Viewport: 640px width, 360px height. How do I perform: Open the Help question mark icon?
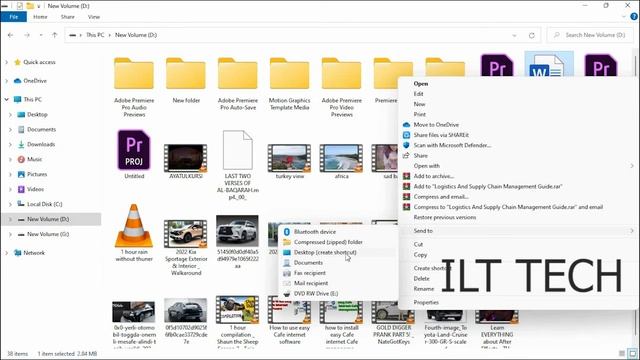(634, 17)
